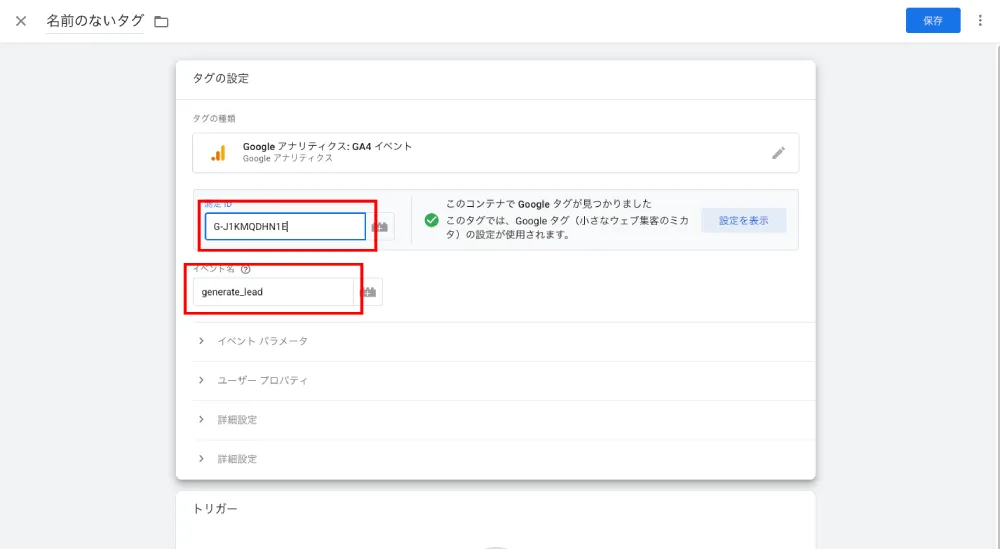Open the three-dot more options menu

(x=980, y=20)
